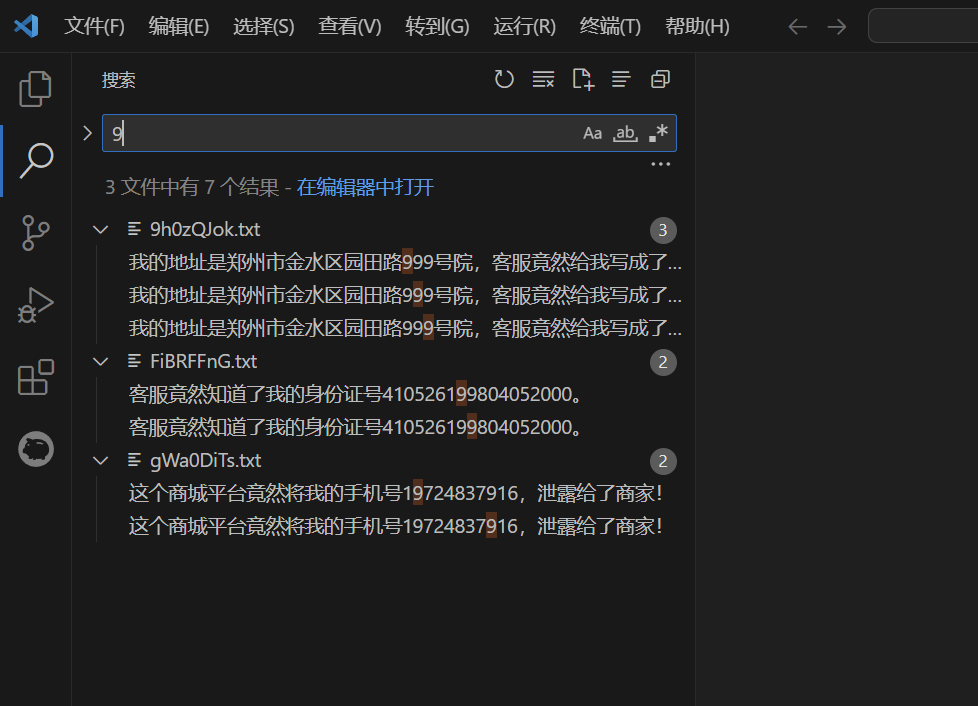Open 园田路999号院 match with last 9 highlighted
This screenshot has width=978, height=706.
405,329
